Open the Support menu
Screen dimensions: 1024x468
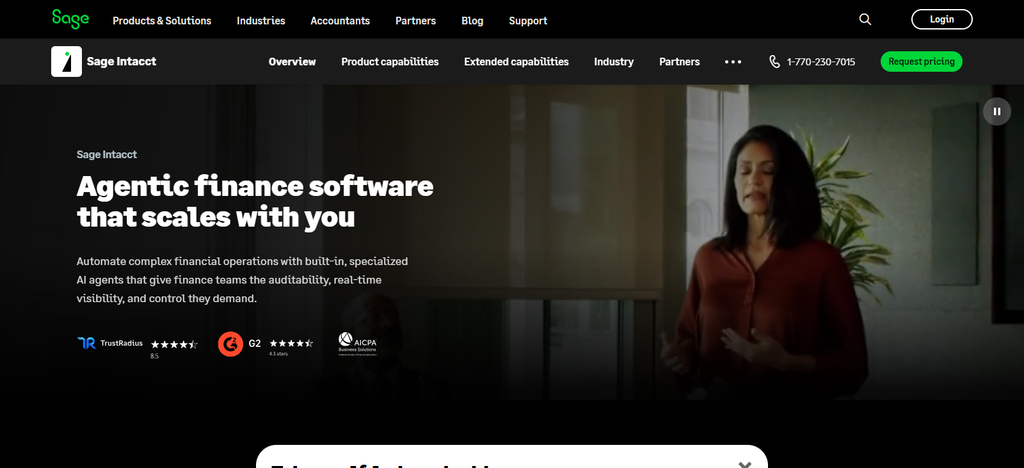[528, 20]
